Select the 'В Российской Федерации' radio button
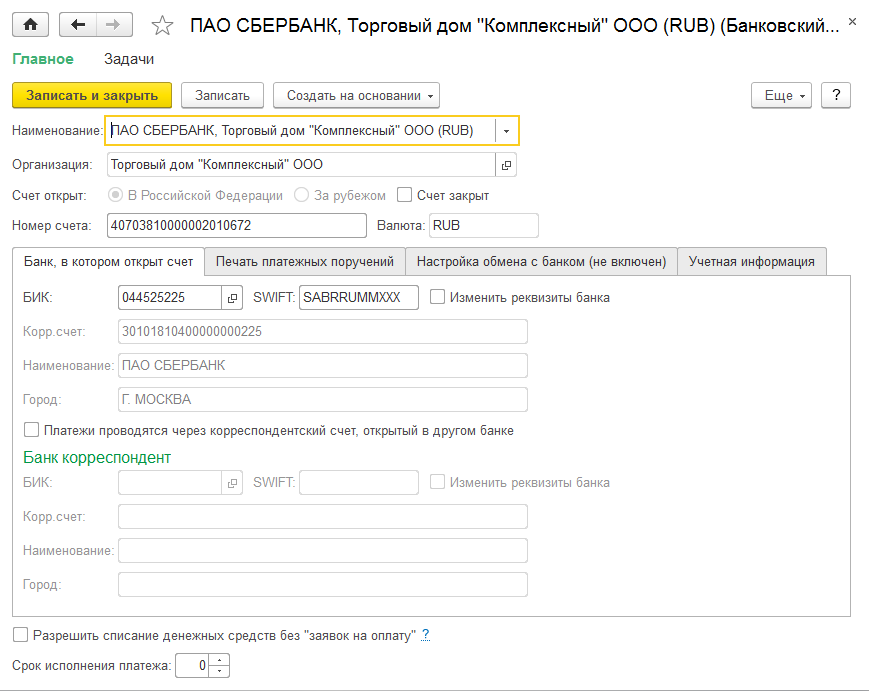Viewport: 869px width, 691px height. (x=115, y=195)
